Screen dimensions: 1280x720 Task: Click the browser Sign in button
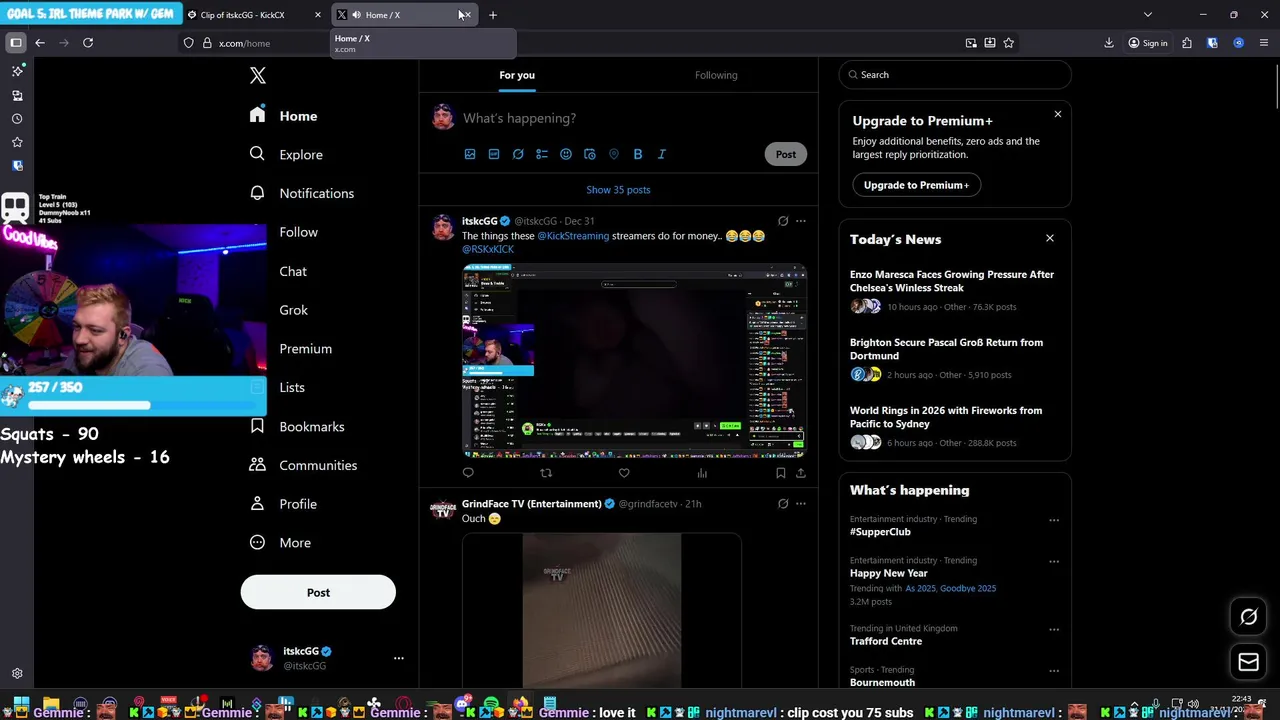point(1148,43)
